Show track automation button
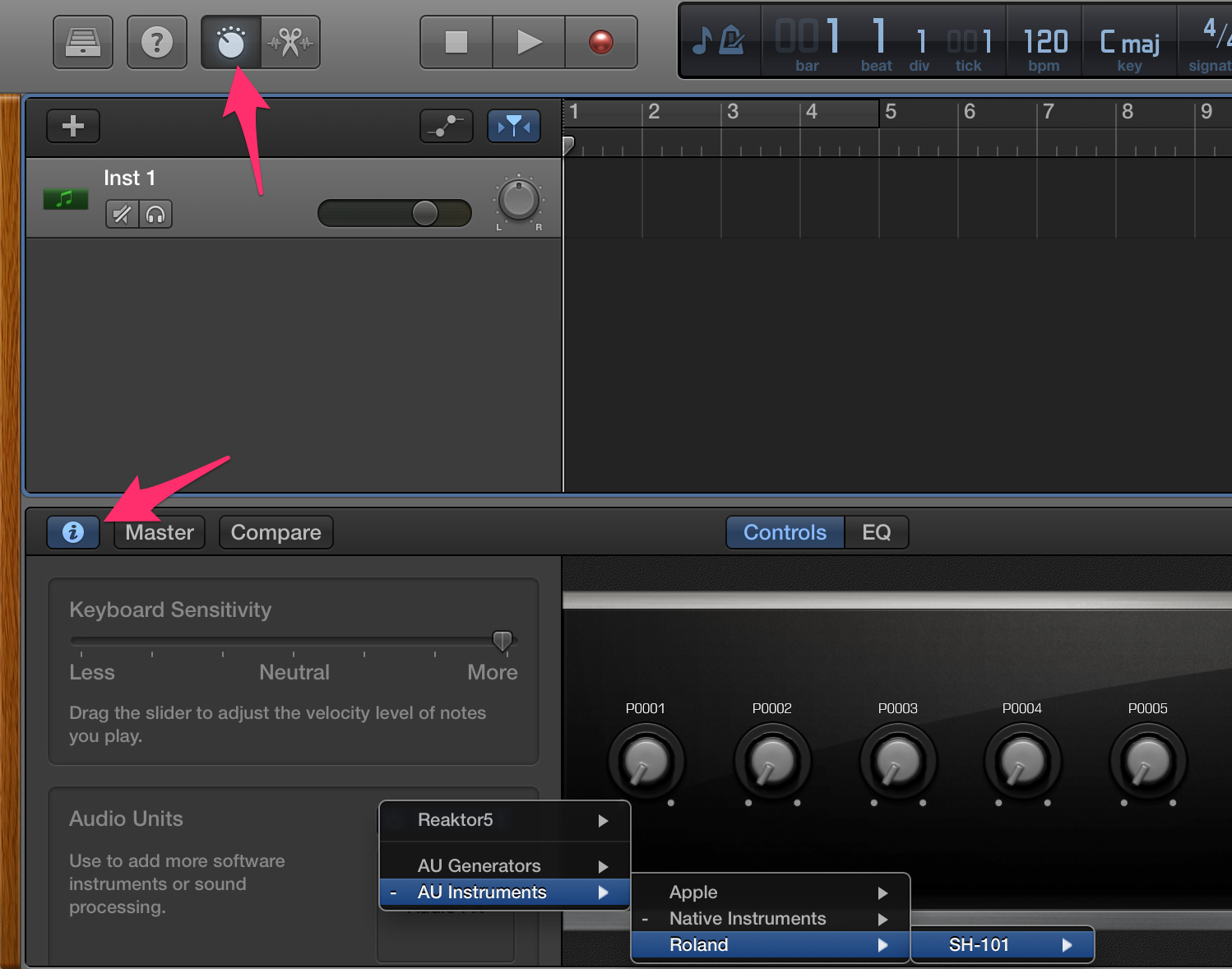The height and width of the screenshot is (969, 1232). click(x=447, y=126)
